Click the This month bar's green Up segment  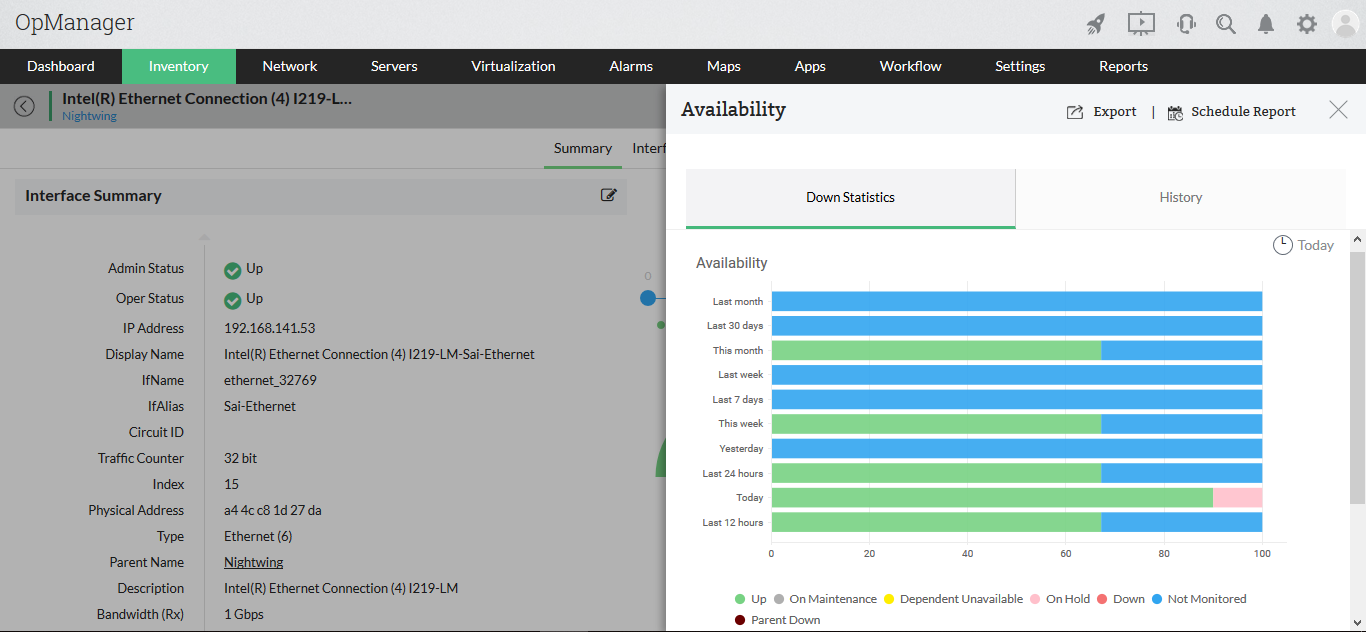pyautogui.click(x=936, y=351)
